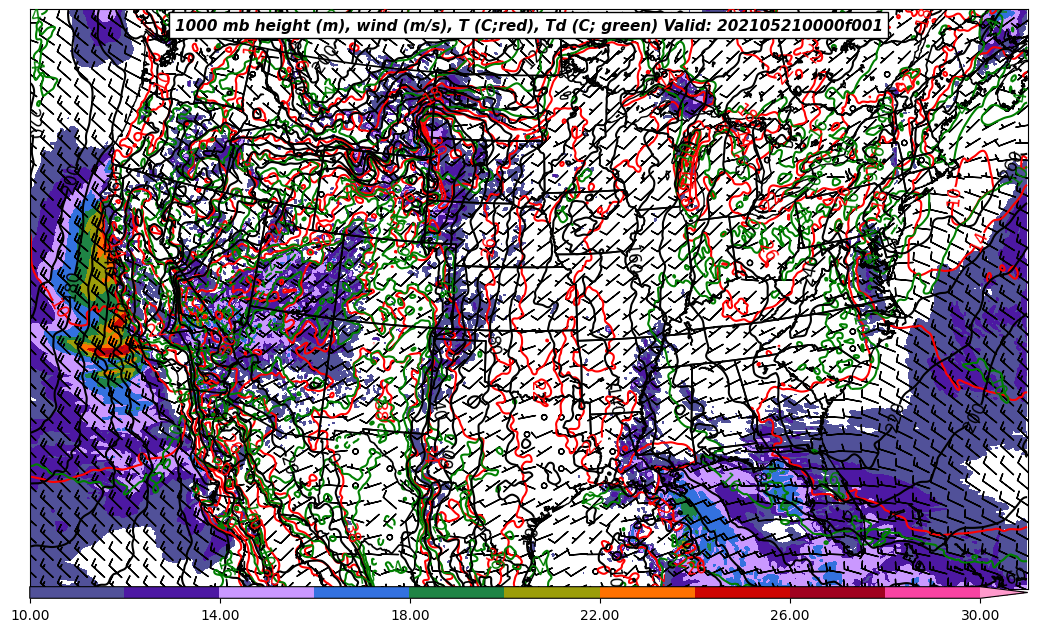Viewport: 1037px width, 632px height.
Task: Click the pale pink colorbar extension arrow
Action: pyautogui.click(x=1003, y=592)
